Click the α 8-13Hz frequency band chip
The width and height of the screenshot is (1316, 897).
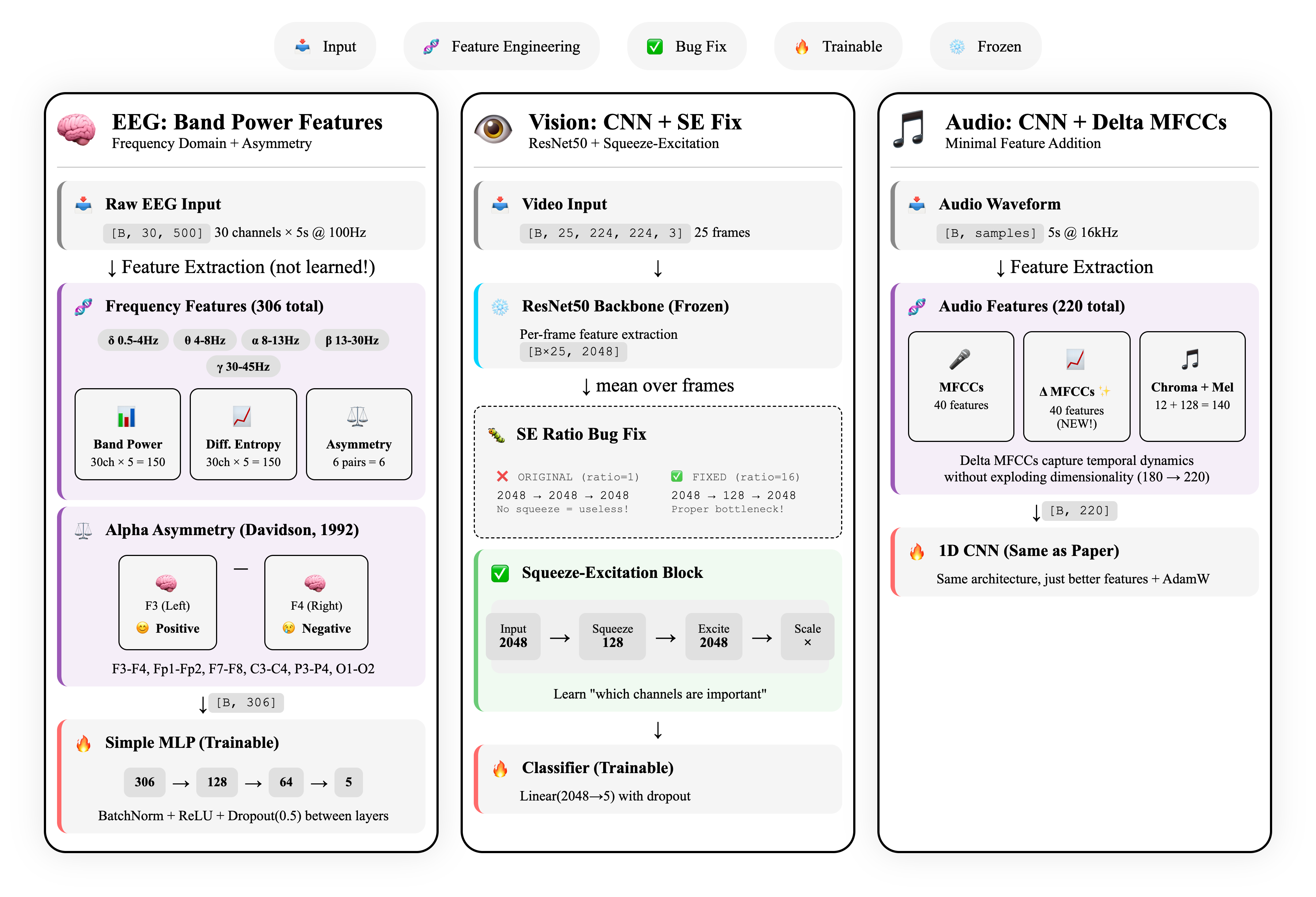pyautogui.click(x=275, y=340)
